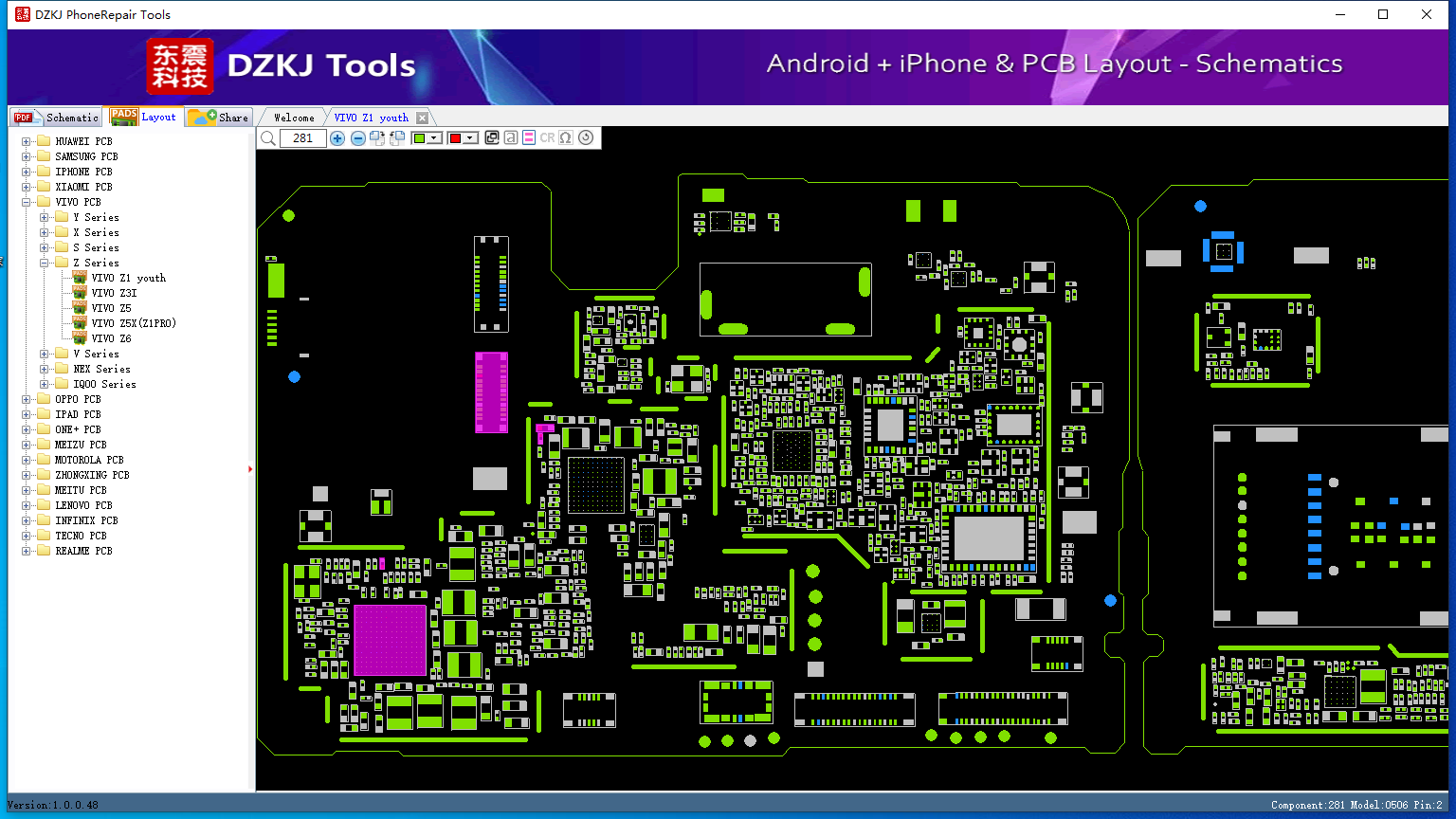Viewport: 1456px width, 819px height.
Task: Open the red color dropdown arrow
Action: coord(470,138)
